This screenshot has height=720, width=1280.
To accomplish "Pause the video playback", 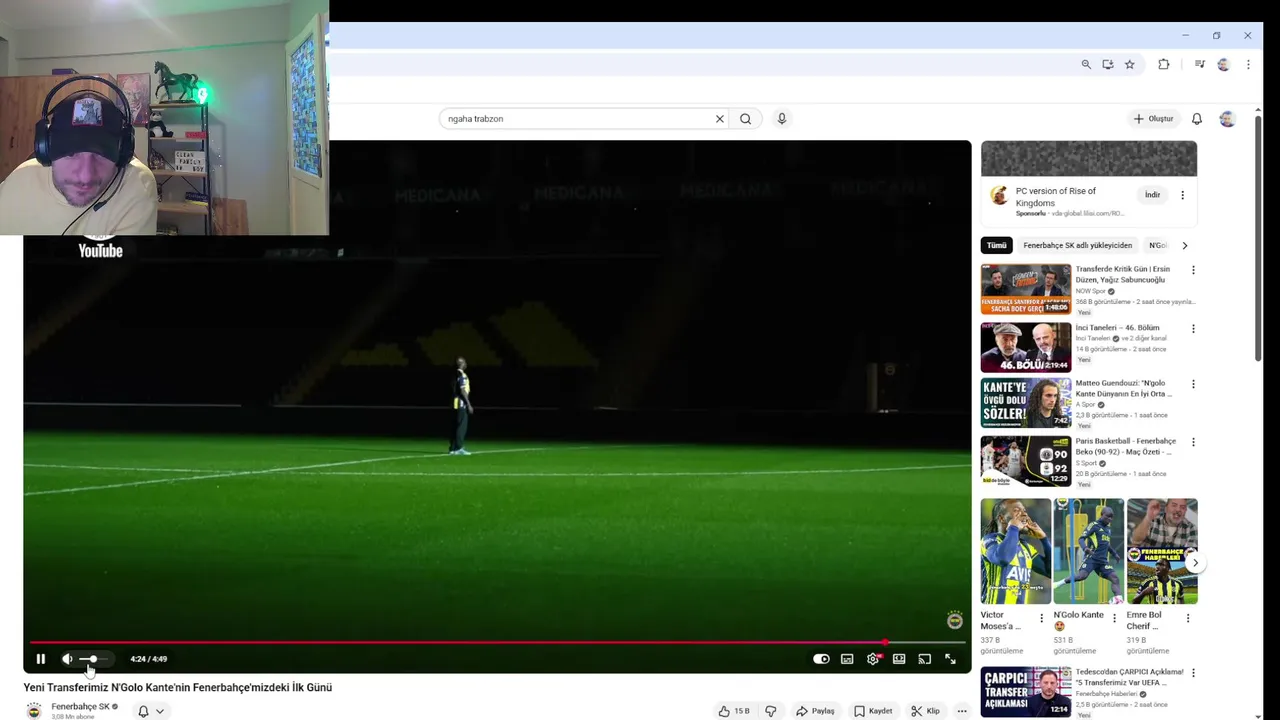I will click(x=40, y=659).
